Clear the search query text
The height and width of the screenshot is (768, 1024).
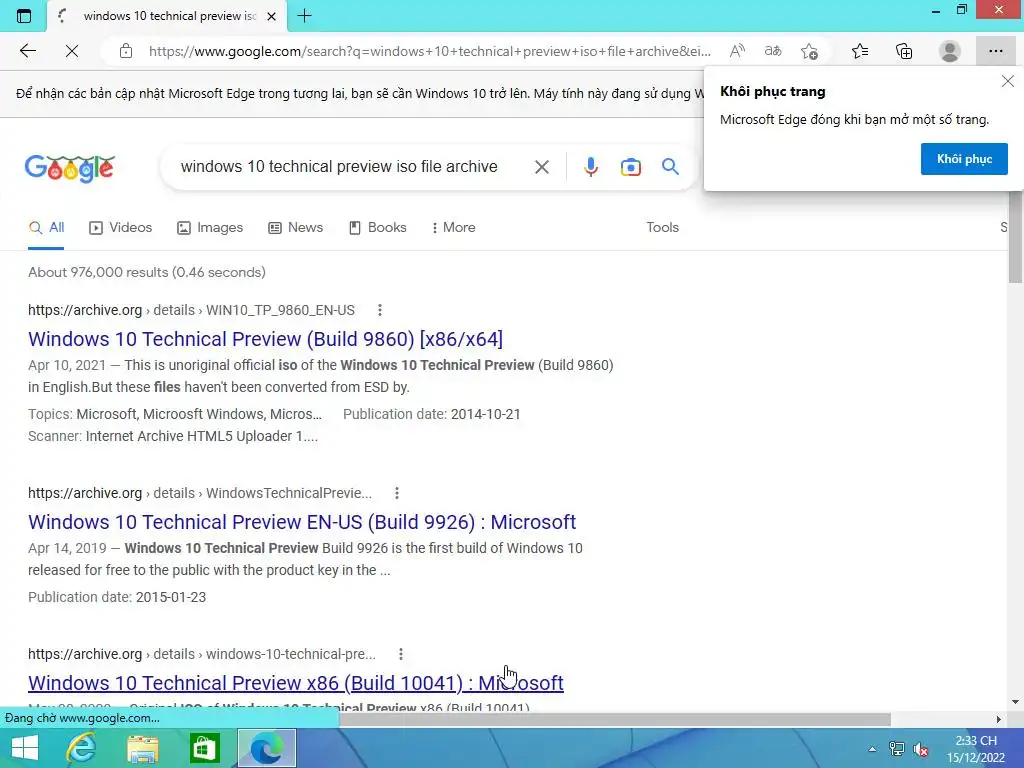point(541,167)
